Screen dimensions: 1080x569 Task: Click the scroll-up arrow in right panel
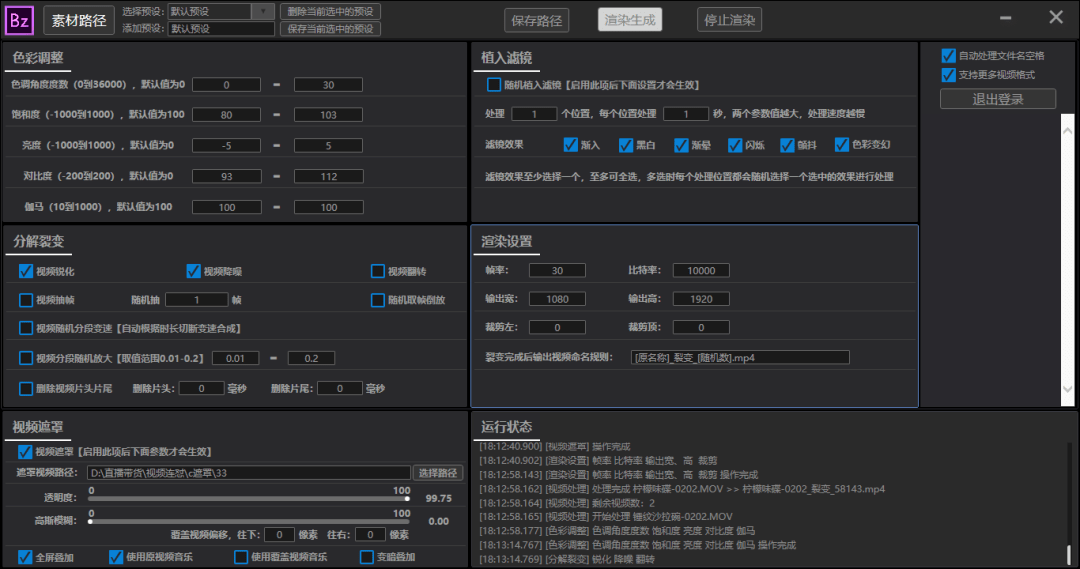(x=1068, y=130)
